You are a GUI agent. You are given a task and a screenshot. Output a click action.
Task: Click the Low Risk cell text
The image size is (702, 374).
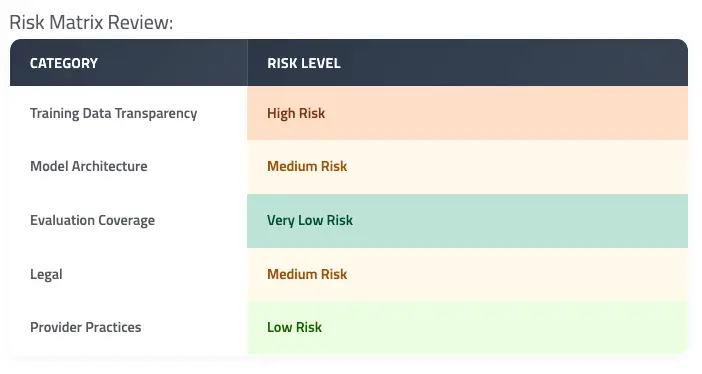(295, 327)
